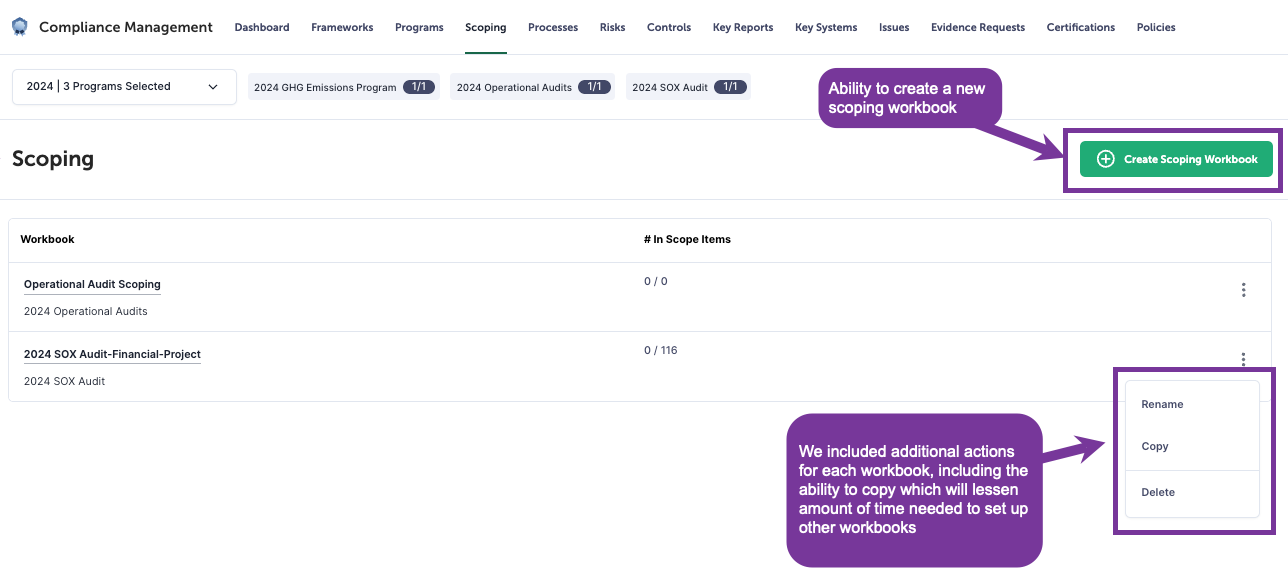Navigate to the Policies tab
This screenshot has height=588, width=1288.
(x=1156, y=27)
